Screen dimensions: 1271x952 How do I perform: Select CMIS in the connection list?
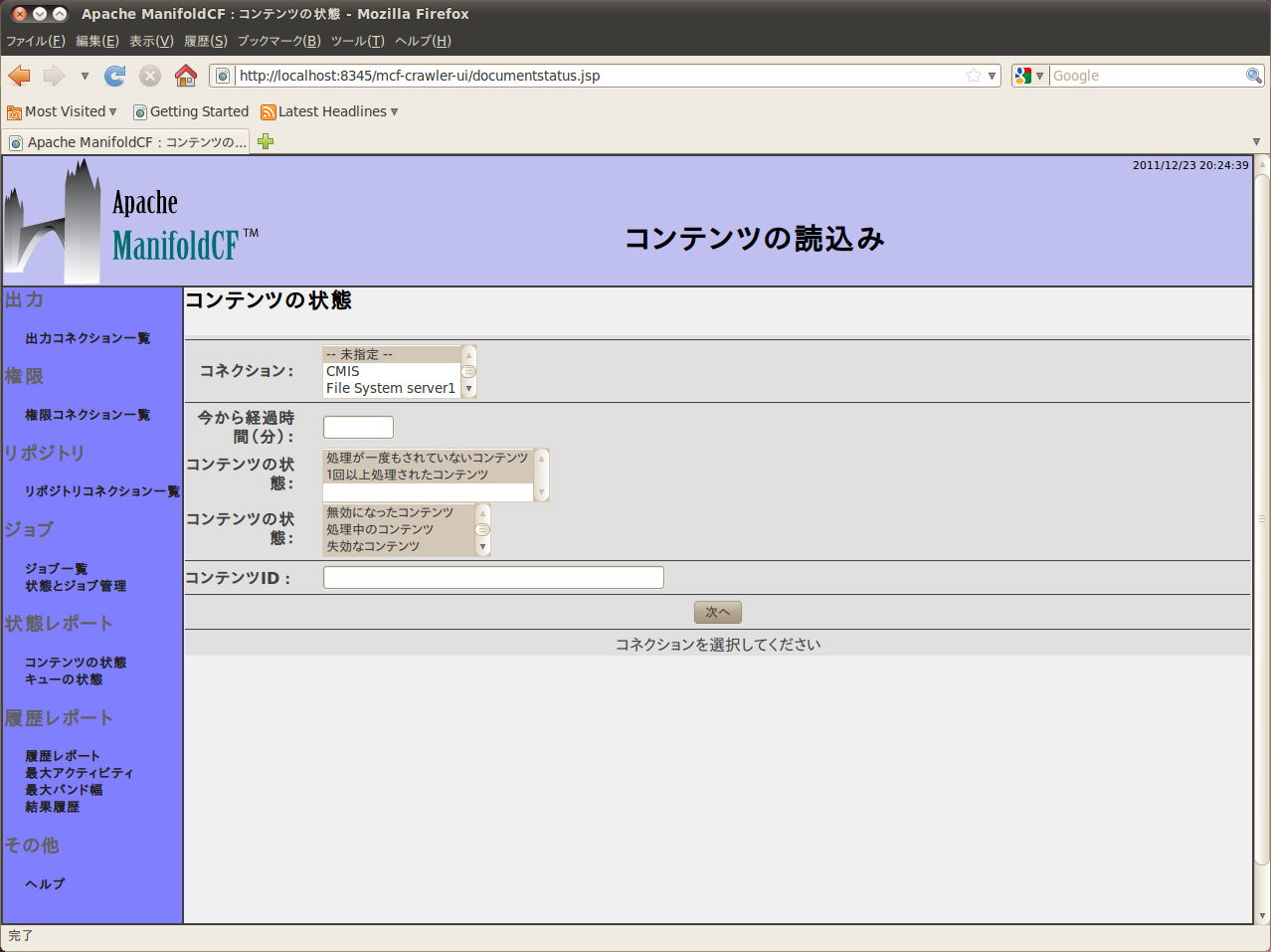click(x=343, y=371)
